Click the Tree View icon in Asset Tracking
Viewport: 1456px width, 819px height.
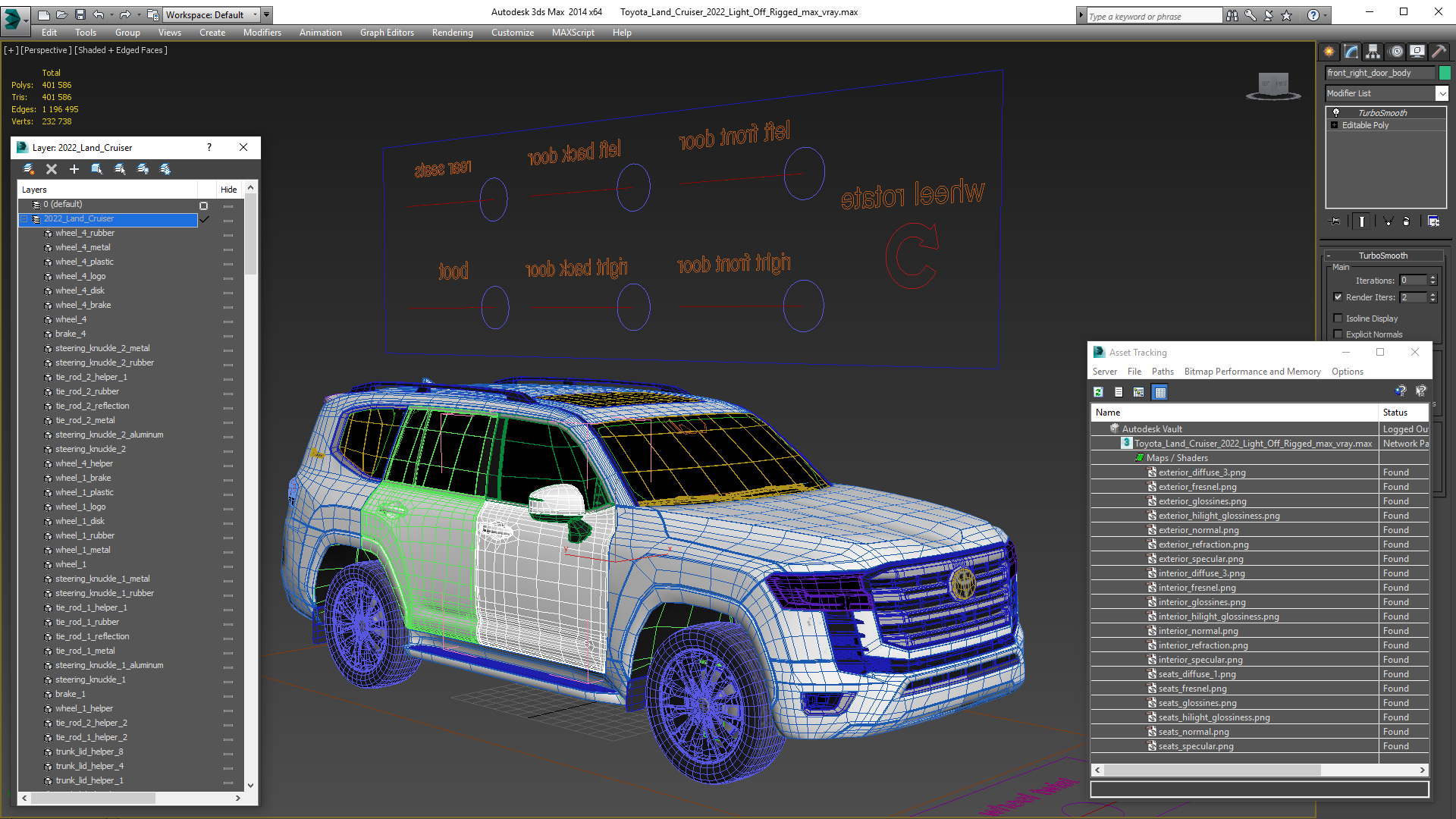coord(1139,392)
